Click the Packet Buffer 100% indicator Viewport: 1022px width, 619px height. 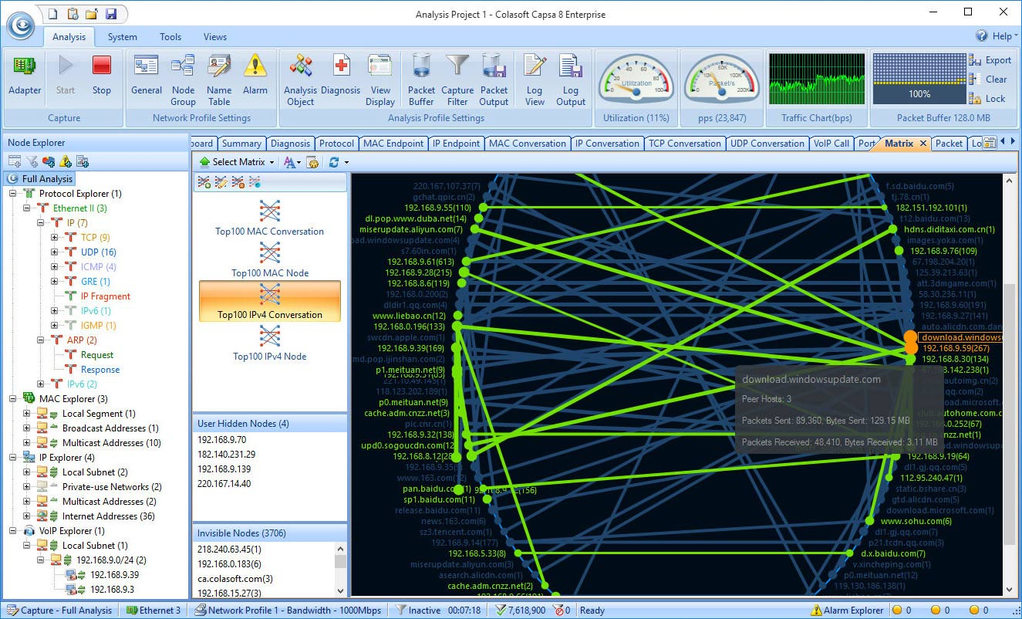(x=919, y=79)
